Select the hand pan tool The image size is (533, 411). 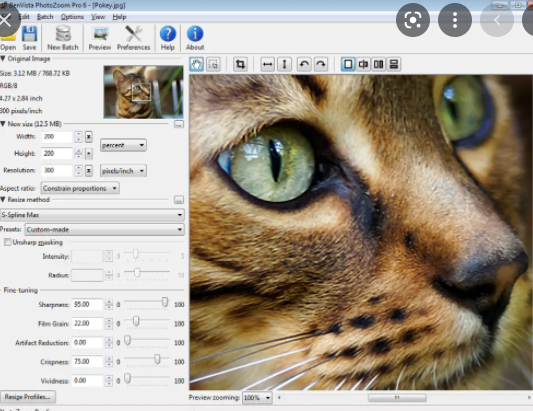(196, 64)
